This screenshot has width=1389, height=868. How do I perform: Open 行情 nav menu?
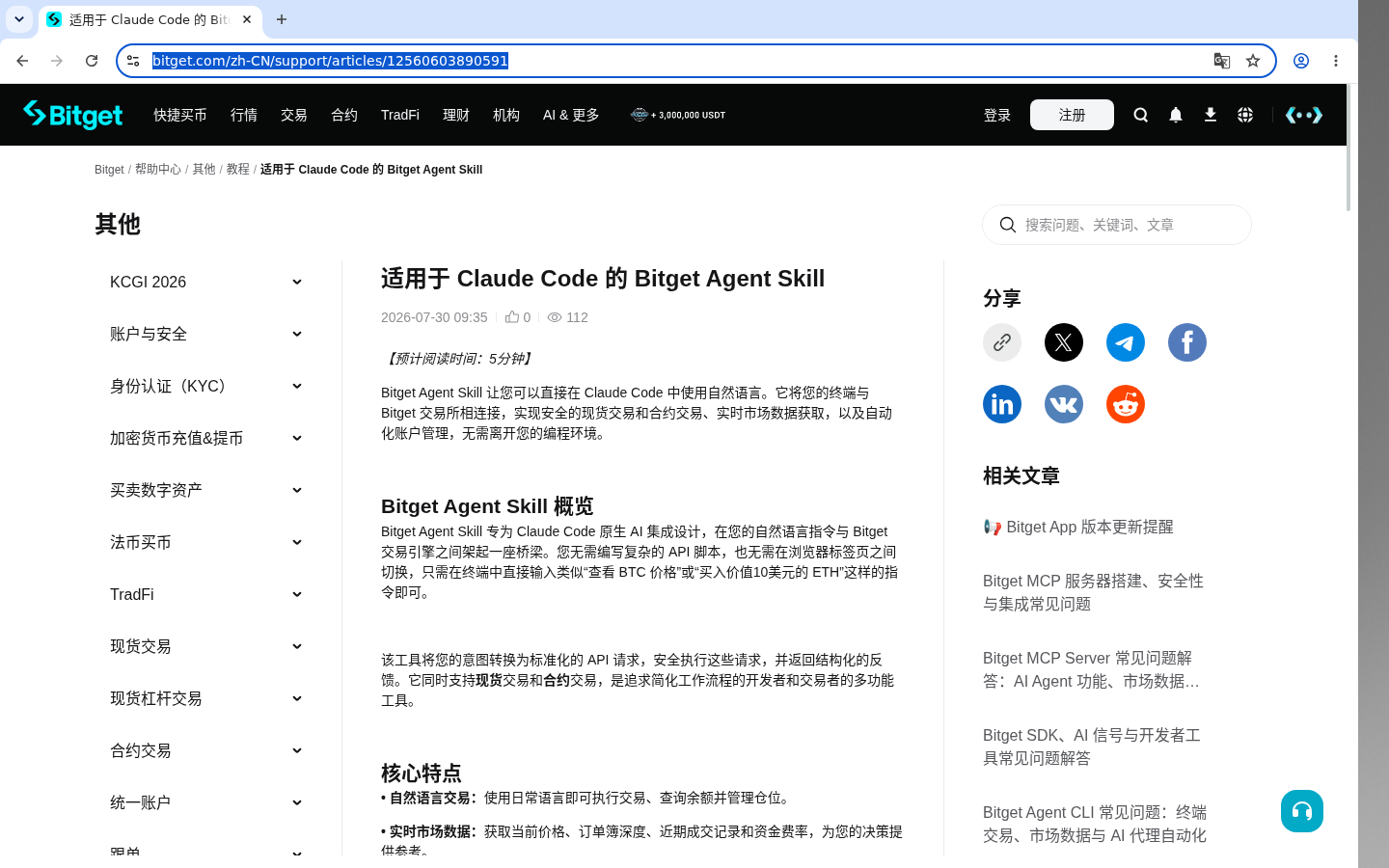tap(244, 115)
